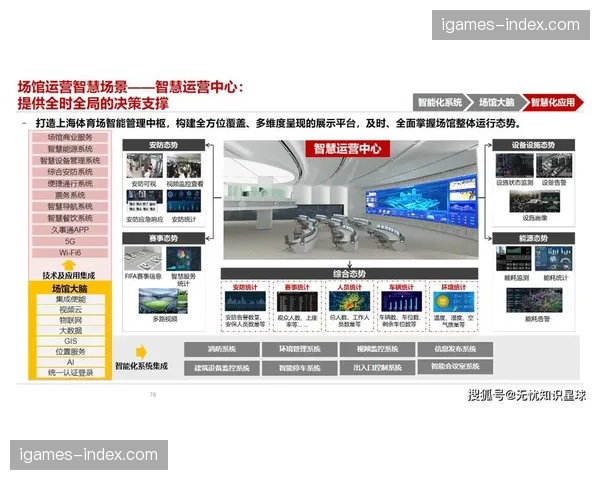Click the yellow 场馆大脑 panel heading
The width and height of the screenshot is (600, 480).
70,288
